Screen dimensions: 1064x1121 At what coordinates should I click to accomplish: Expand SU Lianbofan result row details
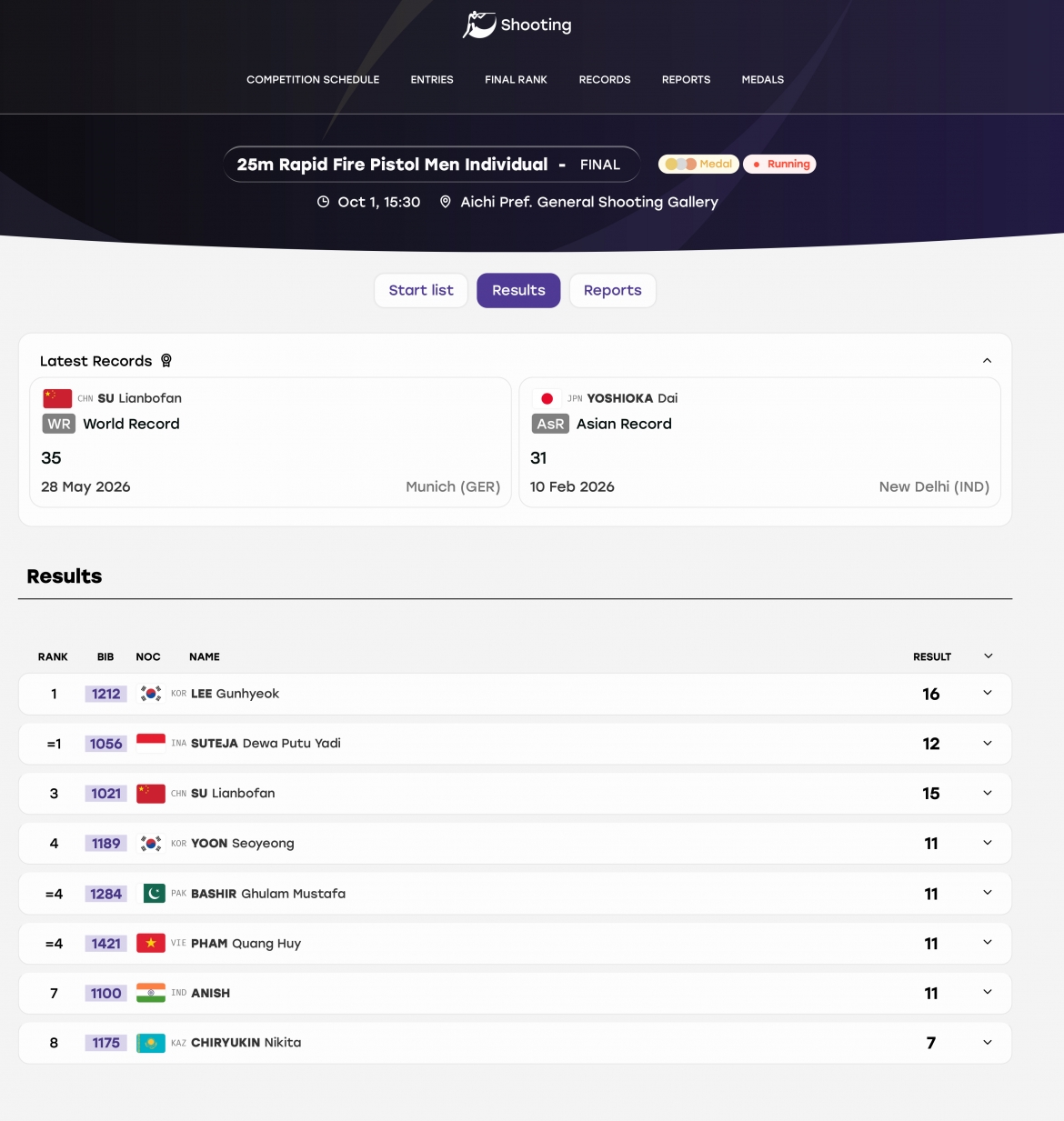coord(988,794)
